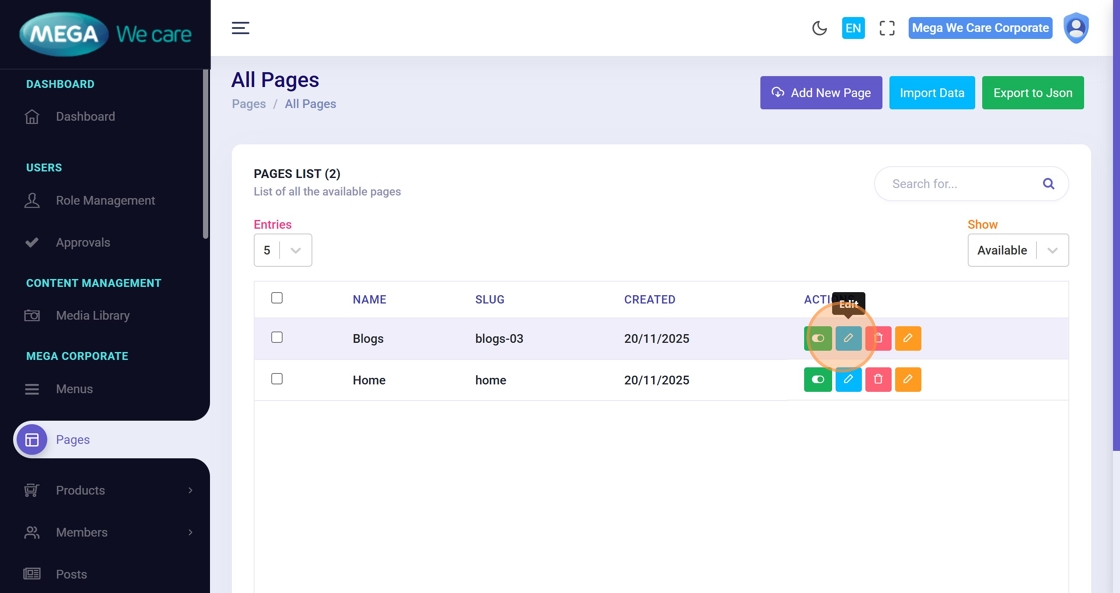The height and width of the screenshot is (593, 1120).
Task: Click blue edit icon for Home
Action: click(848, 380)
